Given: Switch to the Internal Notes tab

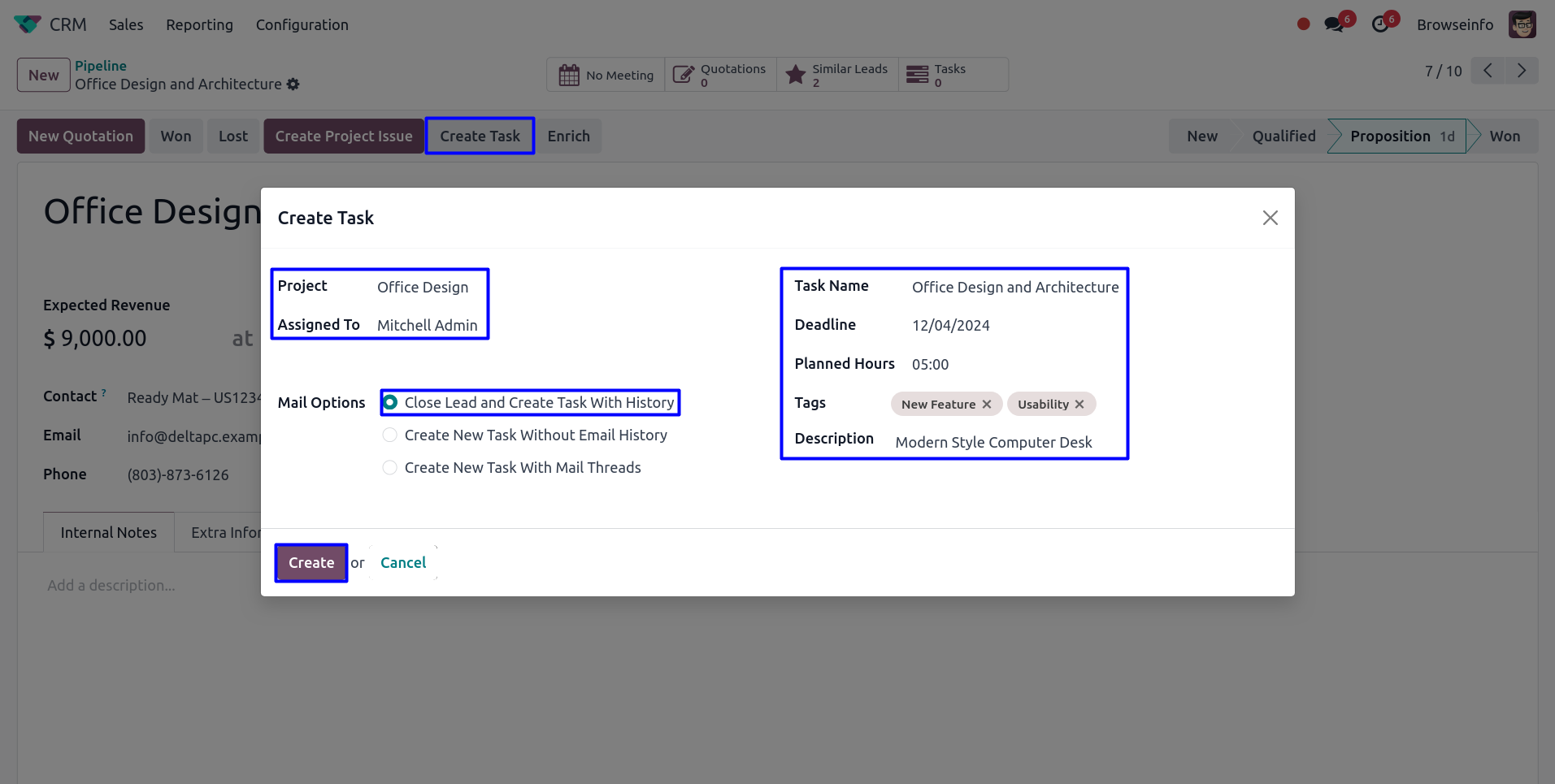Looking at the screenshot, I should pos(109,532).
